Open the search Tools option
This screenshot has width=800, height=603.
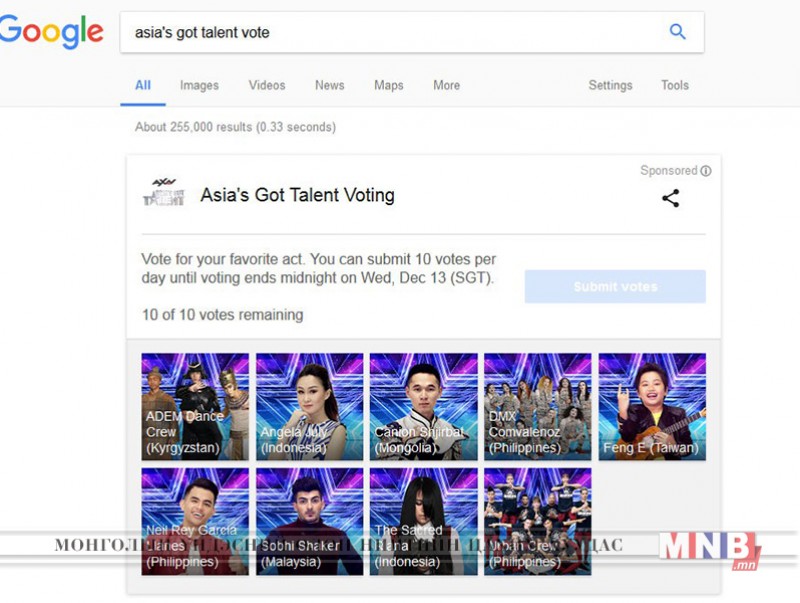tap(675, 85)
